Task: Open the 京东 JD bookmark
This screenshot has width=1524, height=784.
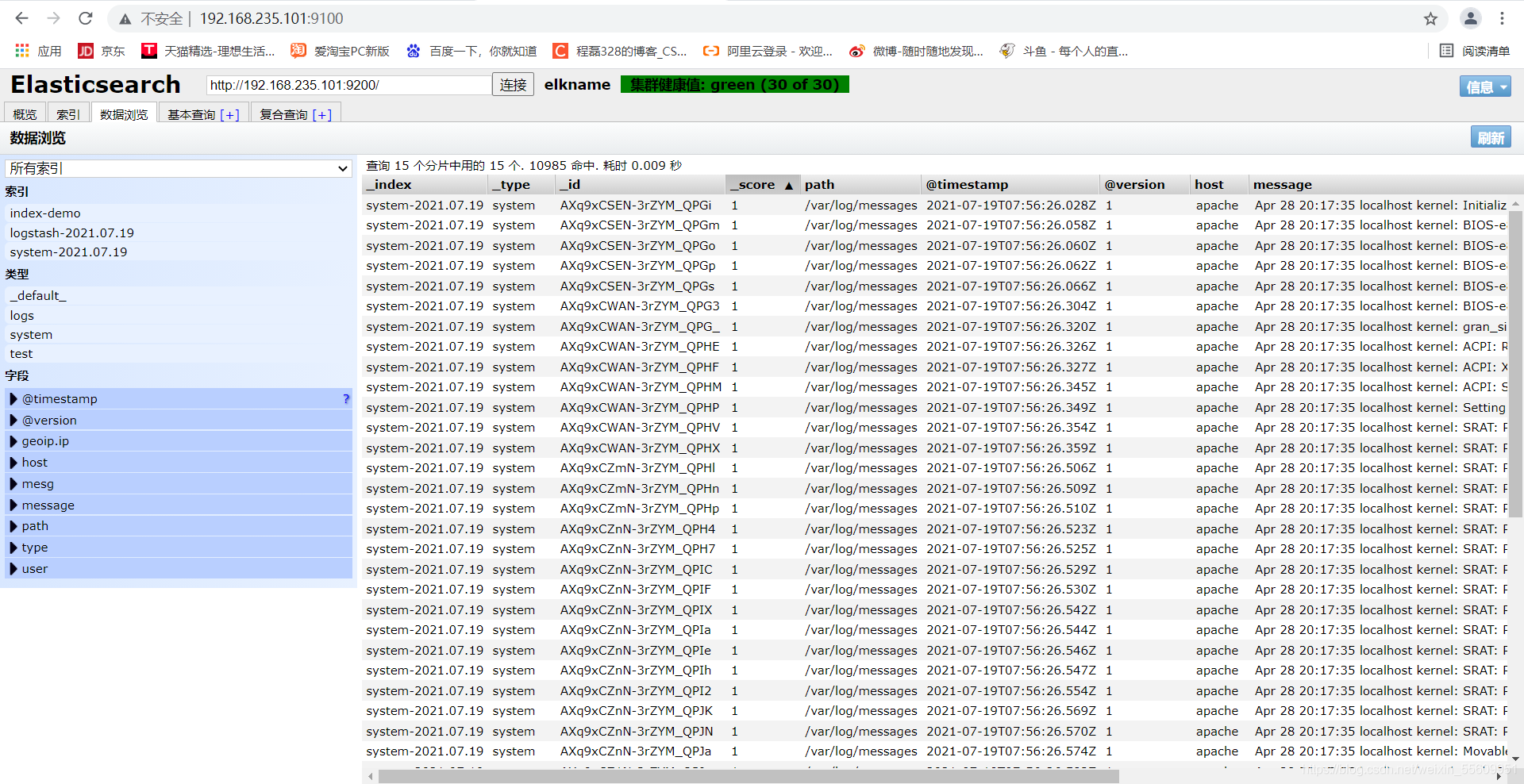Action: coord(102,51)
